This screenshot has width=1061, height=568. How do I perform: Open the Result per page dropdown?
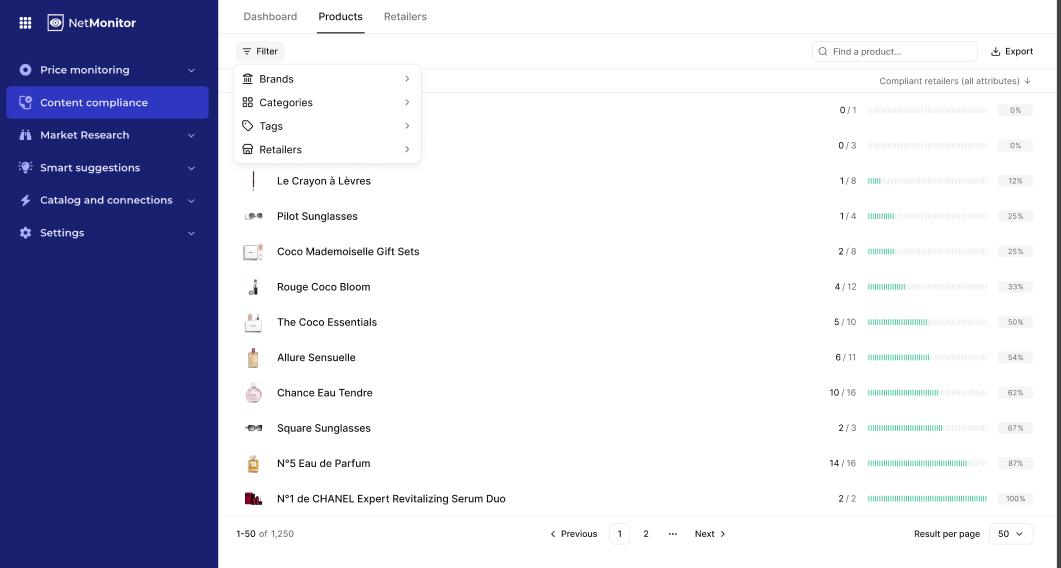point(1011,534)
